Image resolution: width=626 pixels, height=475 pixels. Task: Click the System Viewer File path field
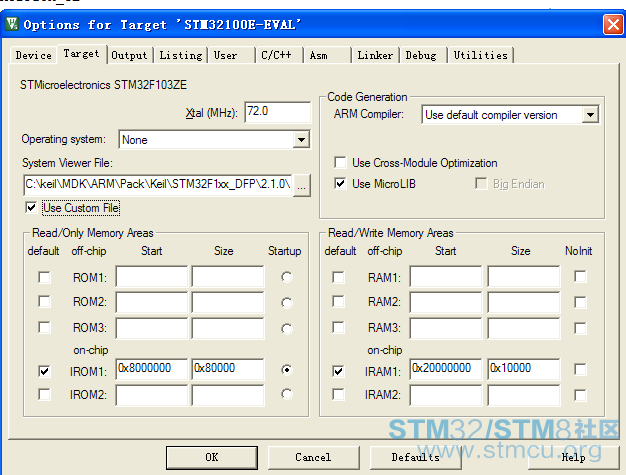158,184
